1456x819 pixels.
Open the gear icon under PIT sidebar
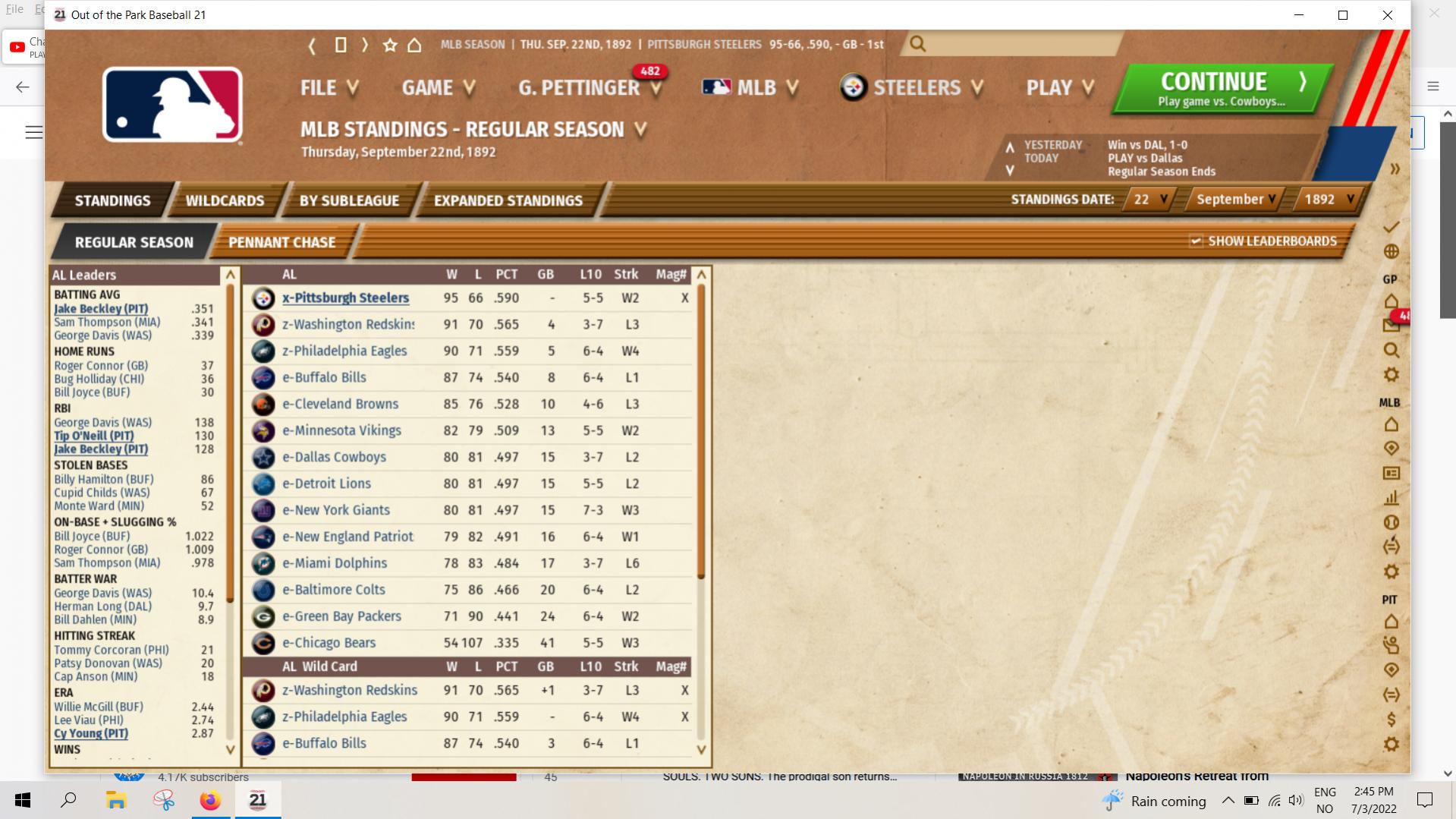pyautogui.click(x=1391, y=744)
